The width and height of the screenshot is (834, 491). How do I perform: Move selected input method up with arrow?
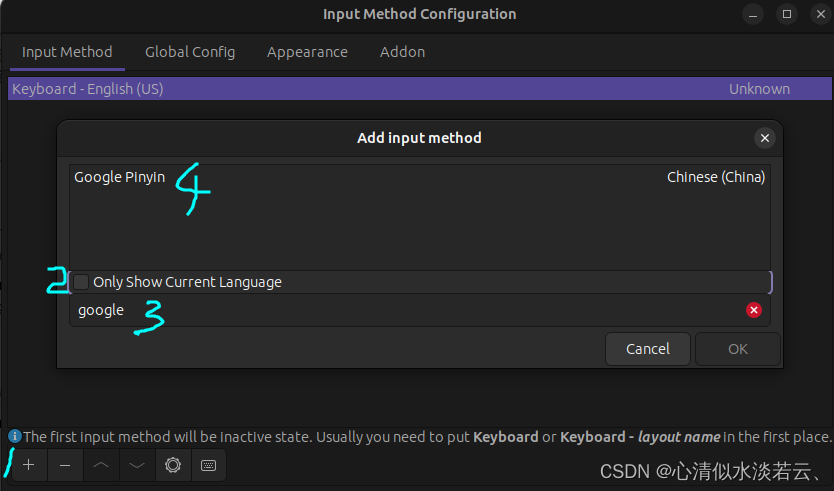pos(101,465)
